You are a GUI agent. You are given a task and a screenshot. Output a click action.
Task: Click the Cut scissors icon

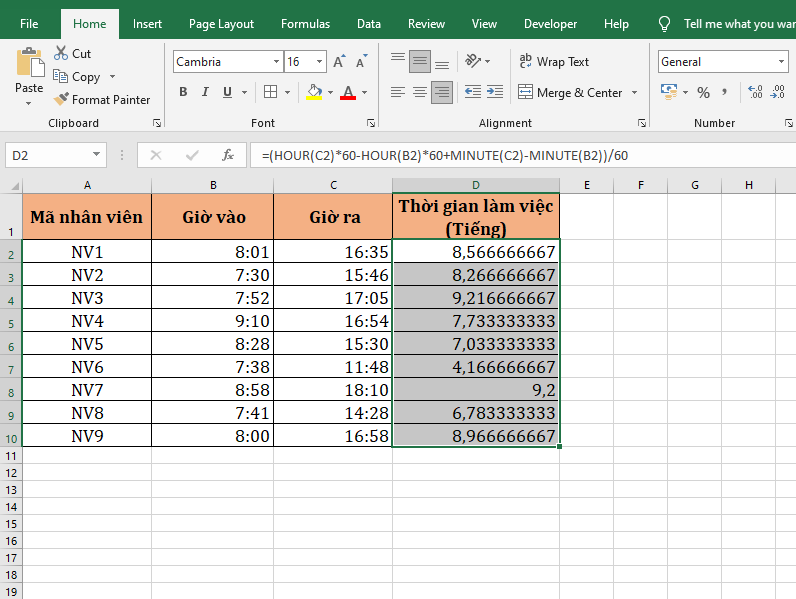click(x=61, y=53)
